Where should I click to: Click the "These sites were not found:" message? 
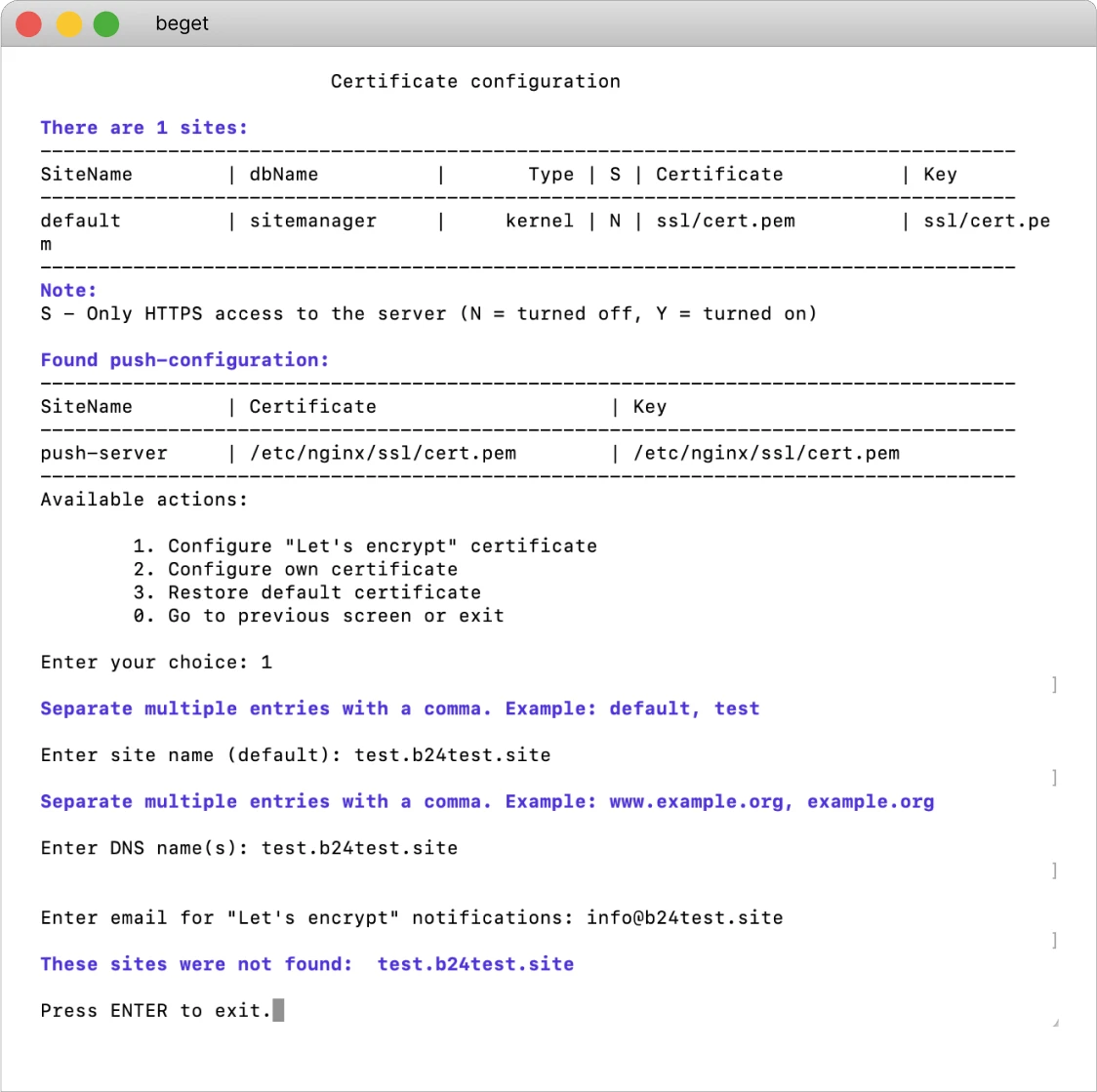(196, 964)
